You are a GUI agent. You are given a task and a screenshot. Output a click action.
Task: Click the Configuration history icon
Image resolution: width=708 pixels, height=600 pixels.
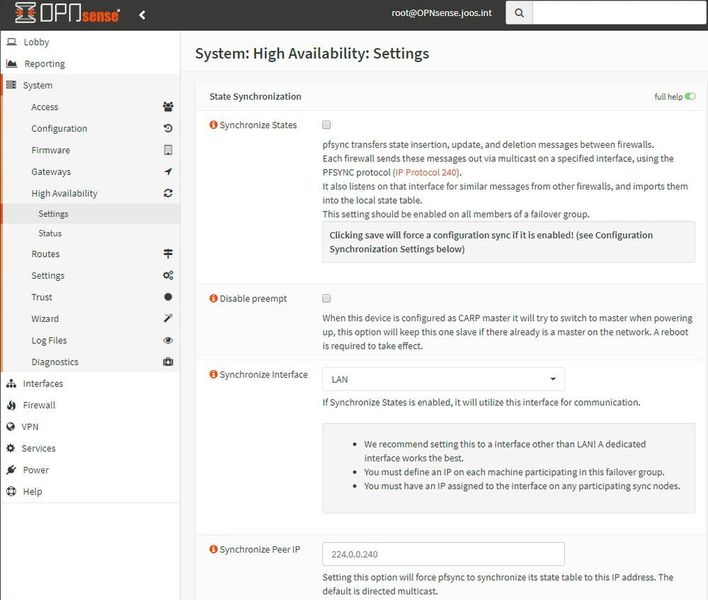point(168,128)
